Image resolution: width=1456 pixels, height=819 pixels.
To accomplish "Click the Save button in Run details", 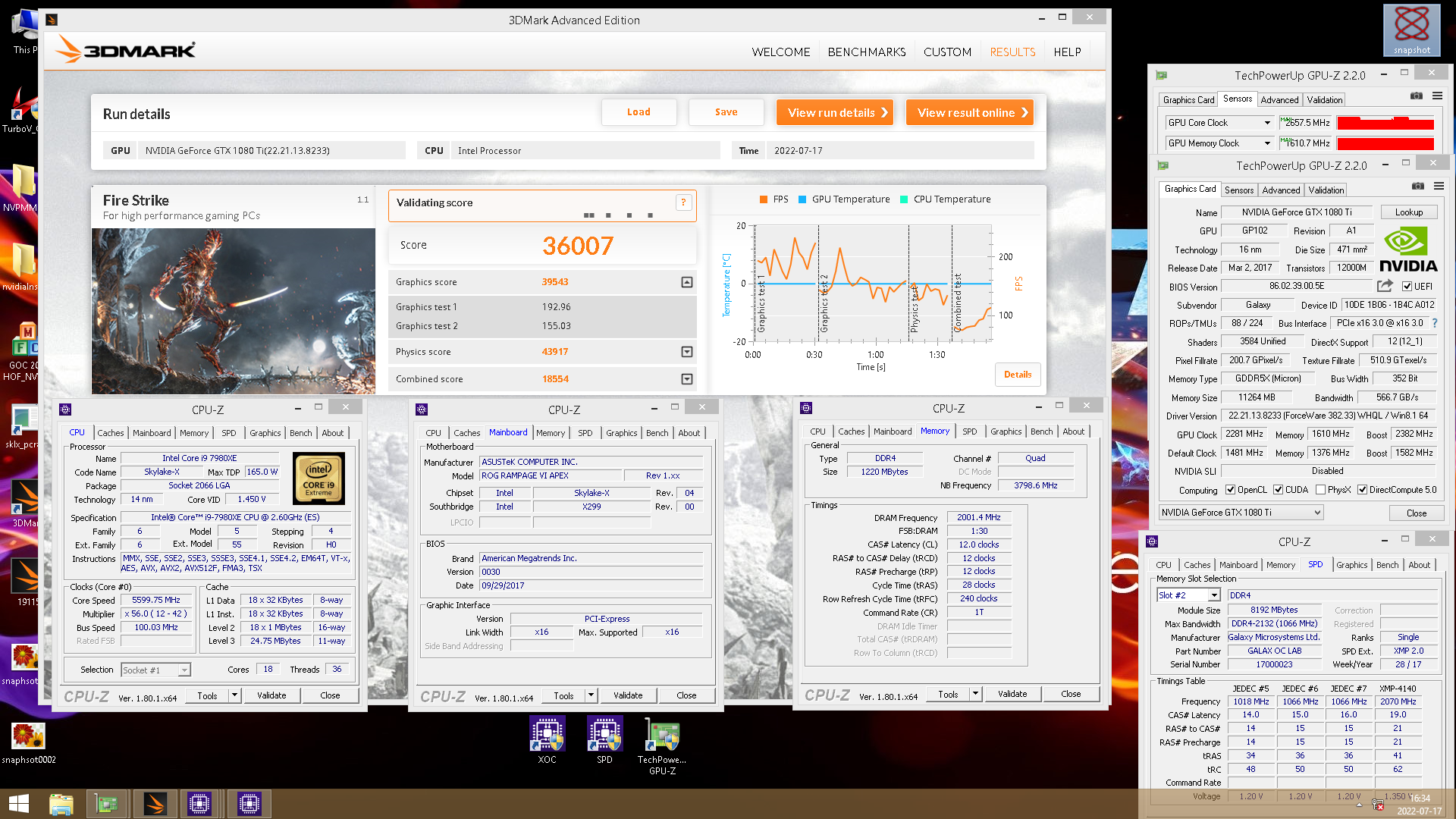I will [726, 112].
